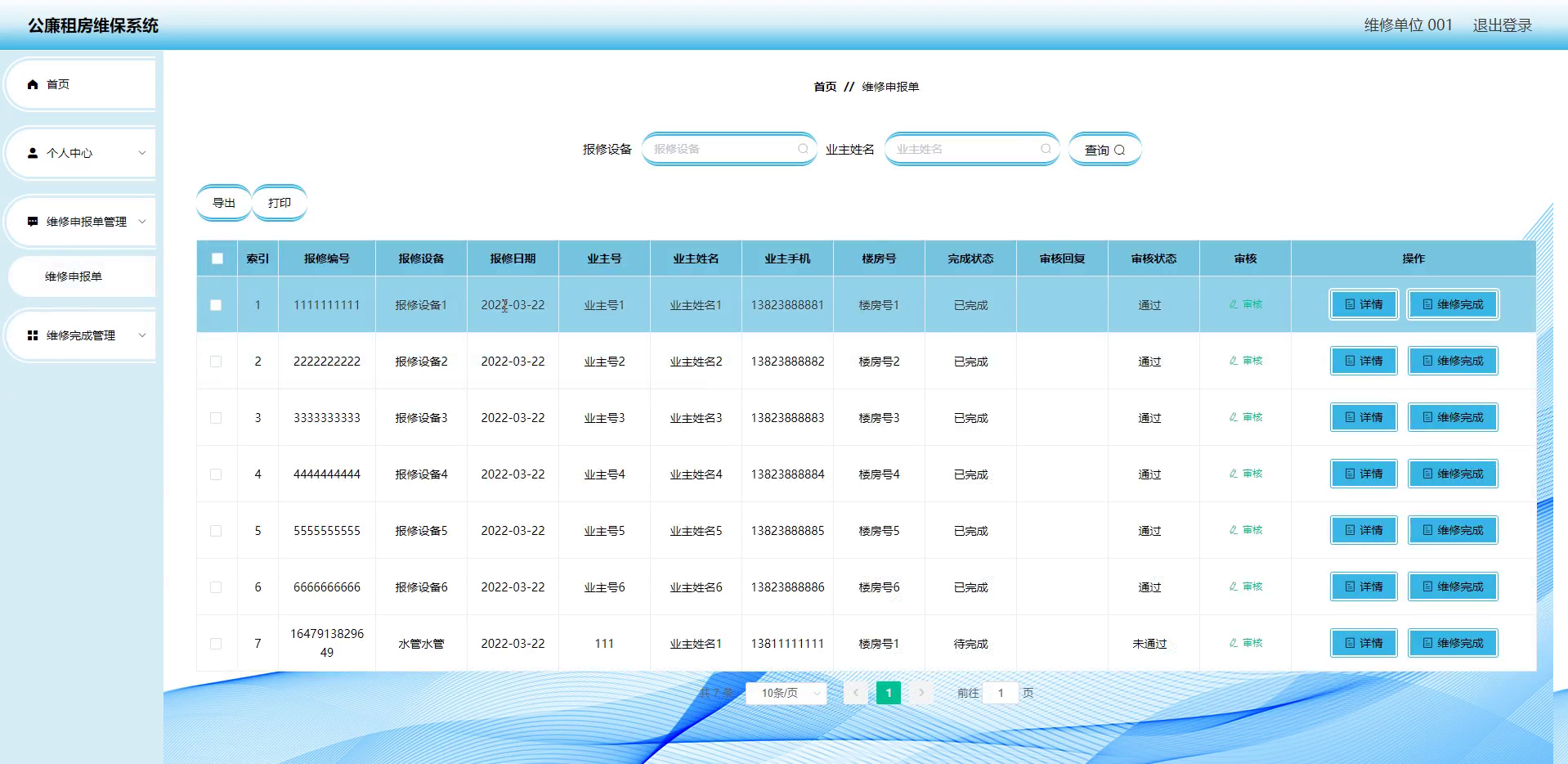Open 维修申报单 submenu item
Screen dimensions: 1568x764
tap(82, 276)
